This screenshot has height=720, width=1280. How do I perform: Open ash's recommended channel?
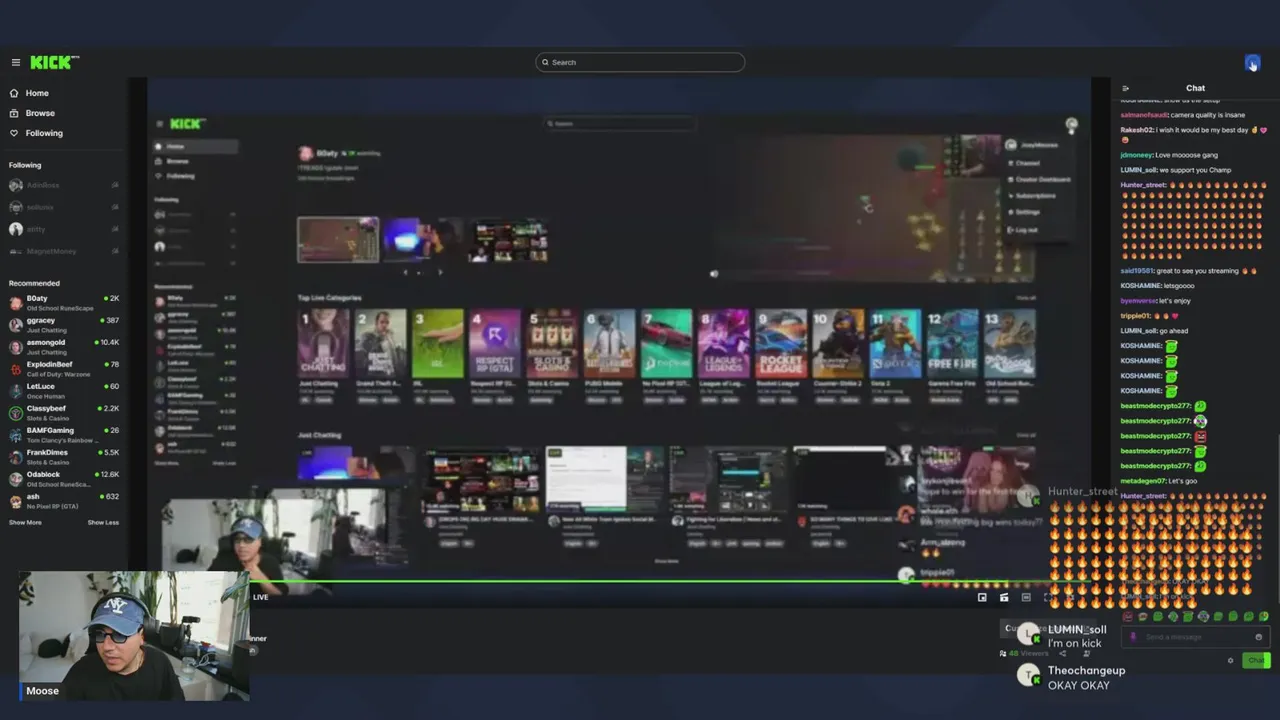click(63, 500)
